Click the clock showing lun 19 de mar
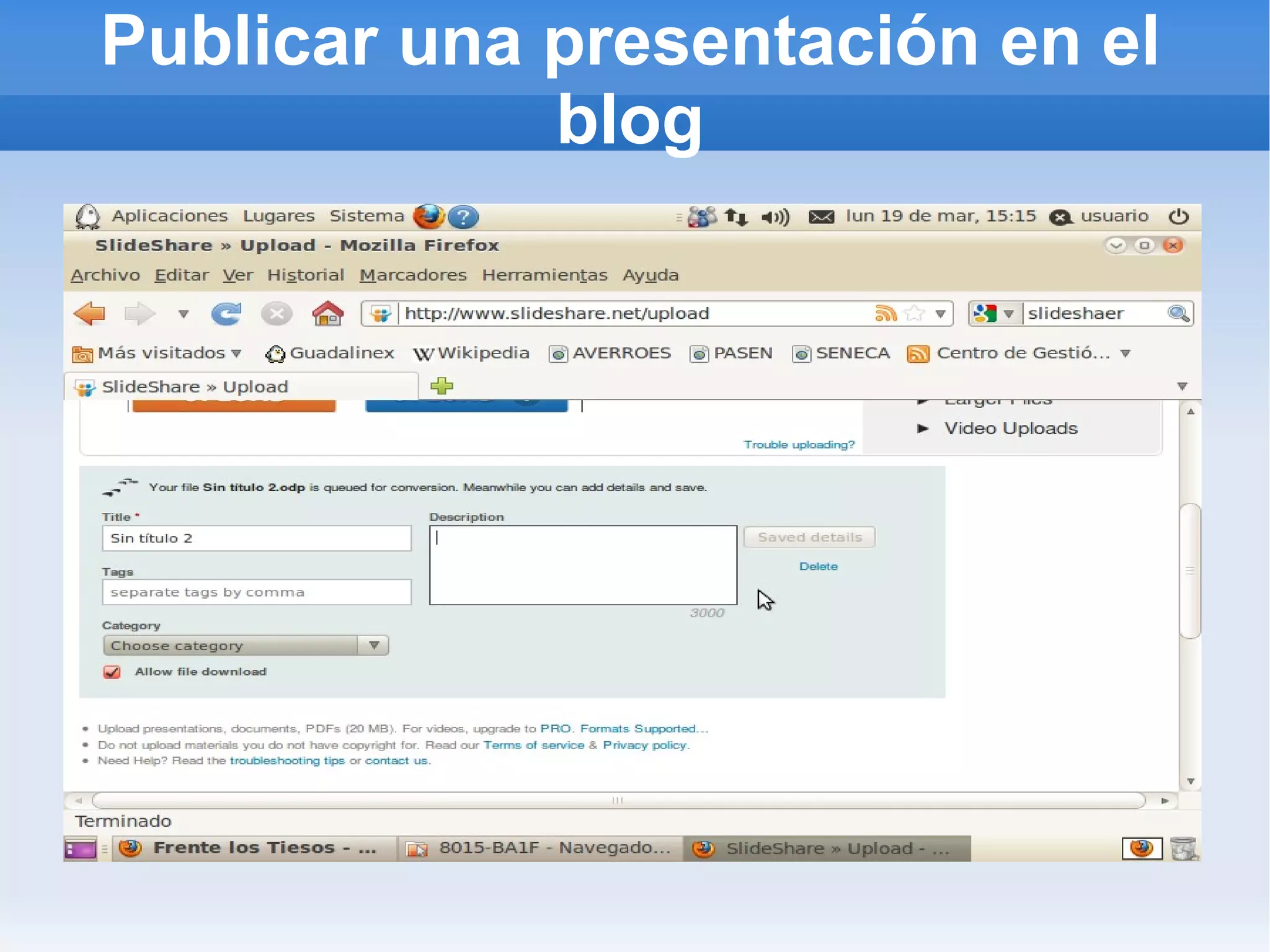This screenshot has width=1270, height=952. pyautogui.click(x=941, y=216)
